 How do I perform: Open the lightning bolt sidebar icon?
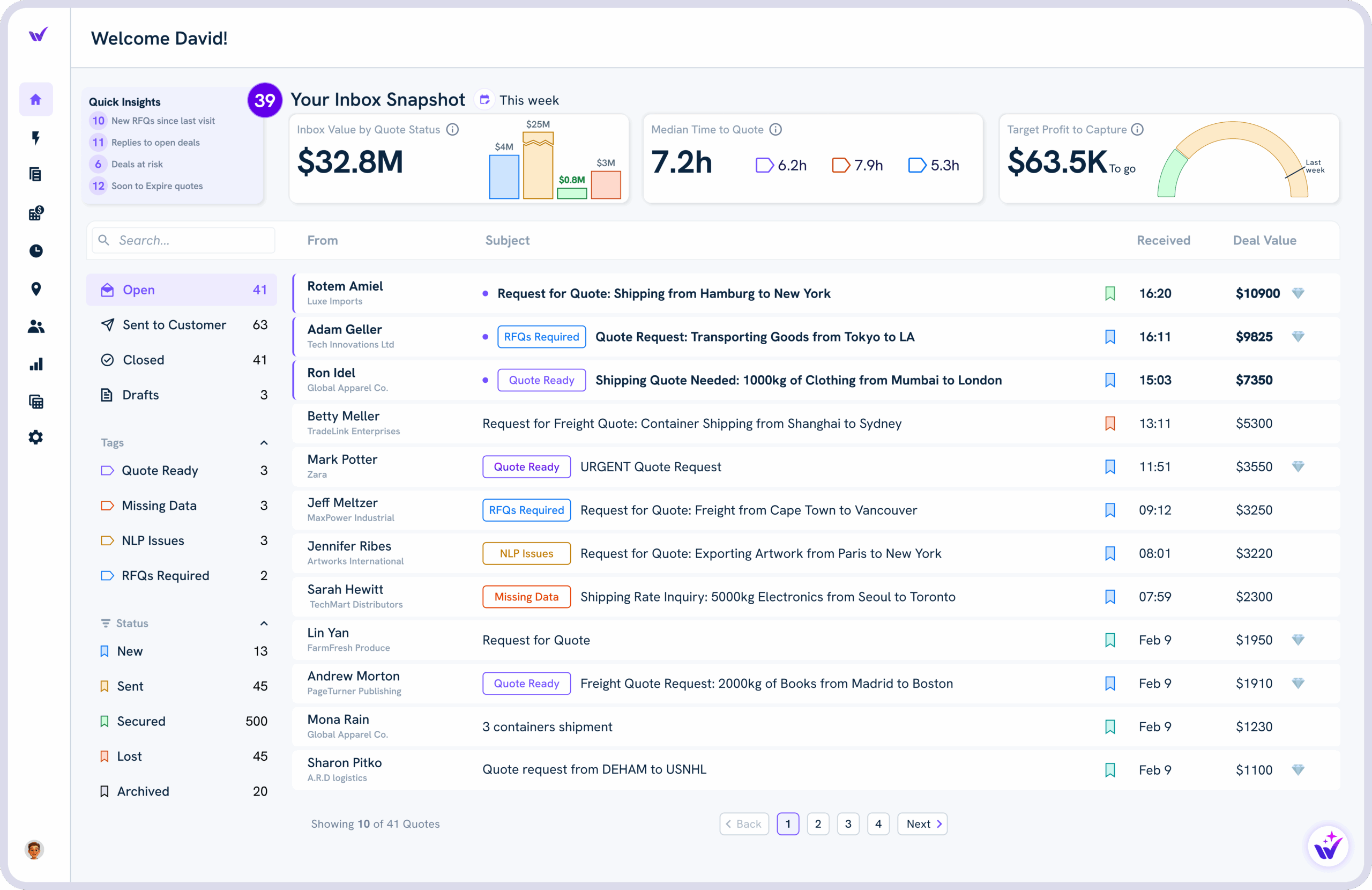[x=36, y=137]
